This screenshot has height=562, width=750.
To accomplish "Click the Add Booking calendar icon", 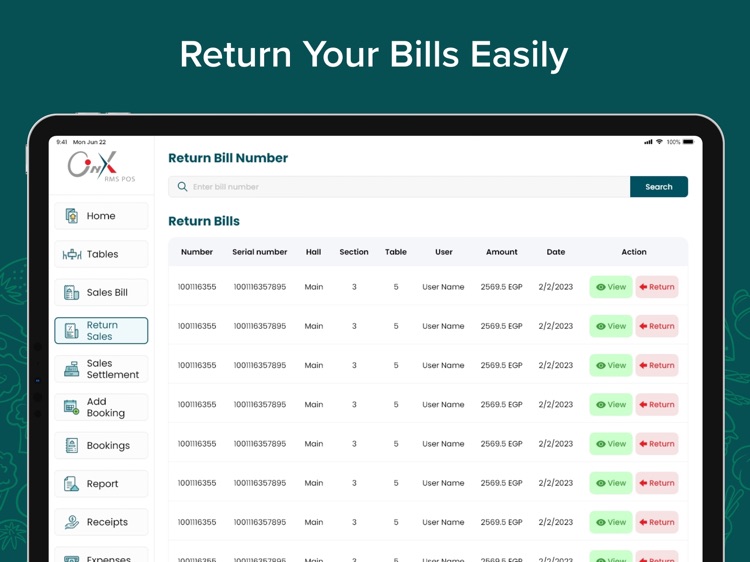I will 72,407.
